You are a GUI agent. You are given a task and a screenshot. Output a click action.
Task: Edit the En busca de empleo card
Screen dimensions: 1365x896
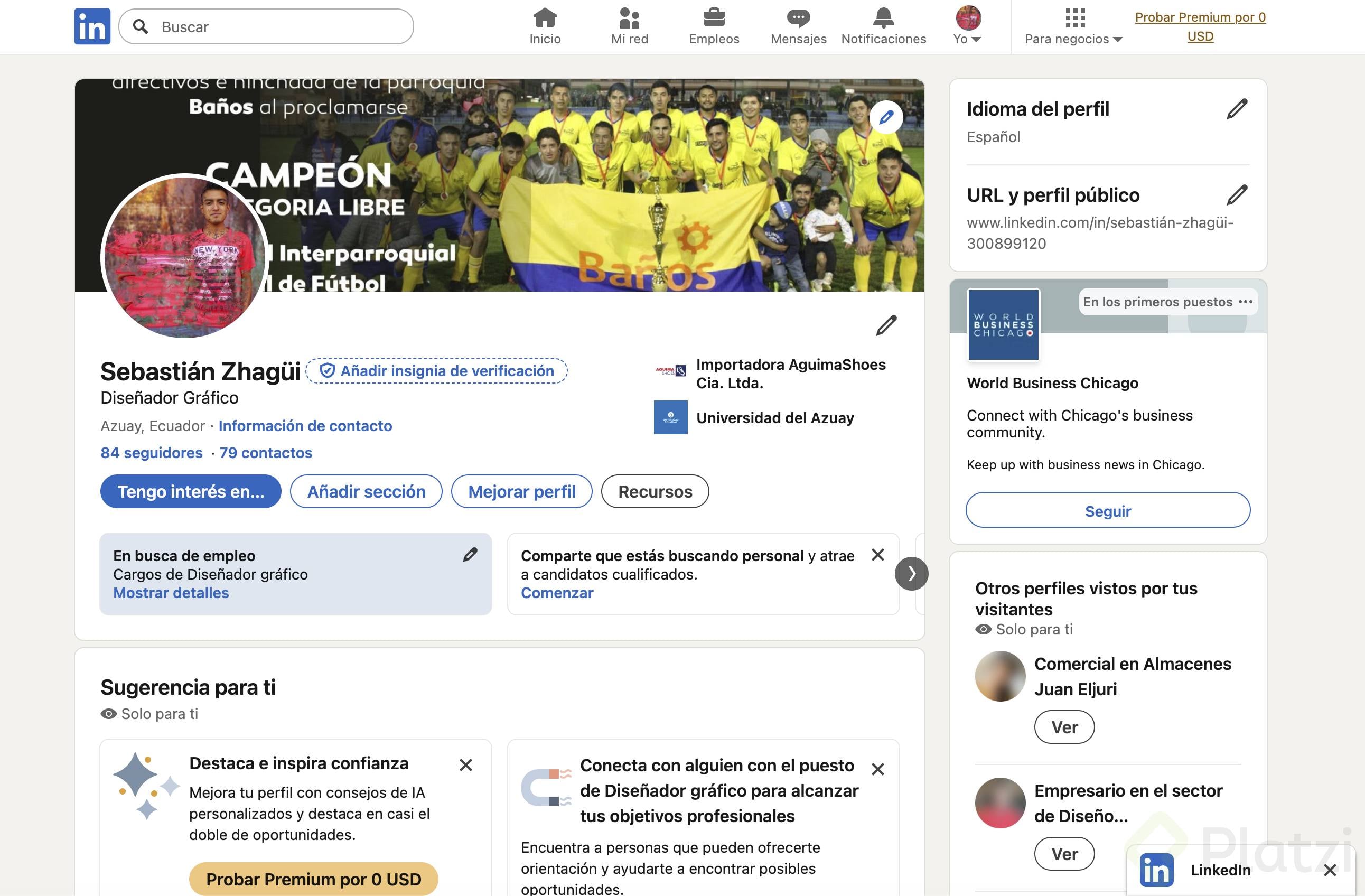(470, 555)
